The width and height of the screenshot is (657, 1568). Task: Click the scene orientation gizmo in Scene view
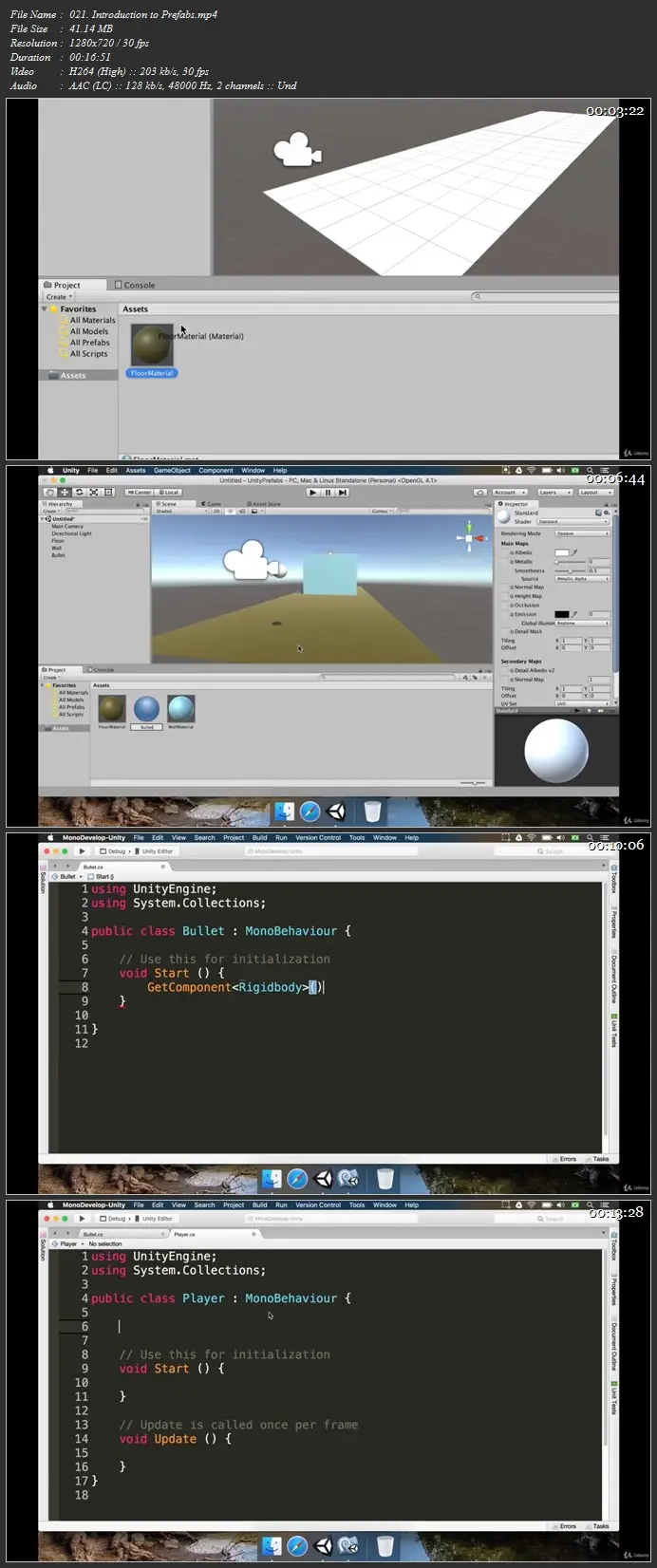[469, 538]
